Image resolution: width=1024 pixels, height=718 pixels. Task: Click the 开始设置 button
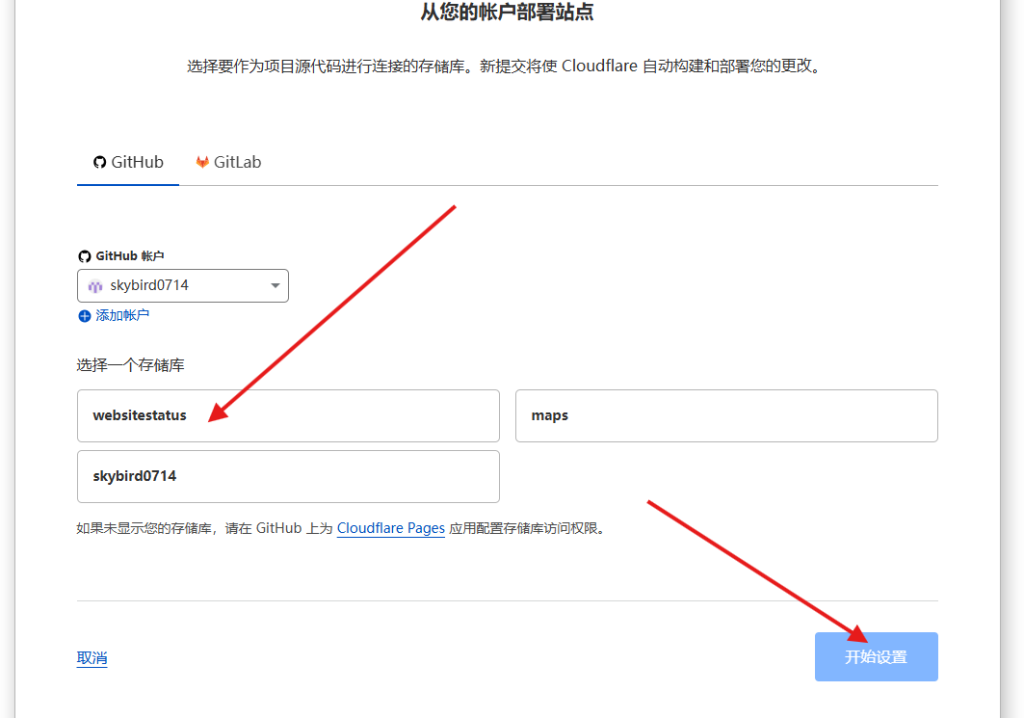click(x=876, y=657)
